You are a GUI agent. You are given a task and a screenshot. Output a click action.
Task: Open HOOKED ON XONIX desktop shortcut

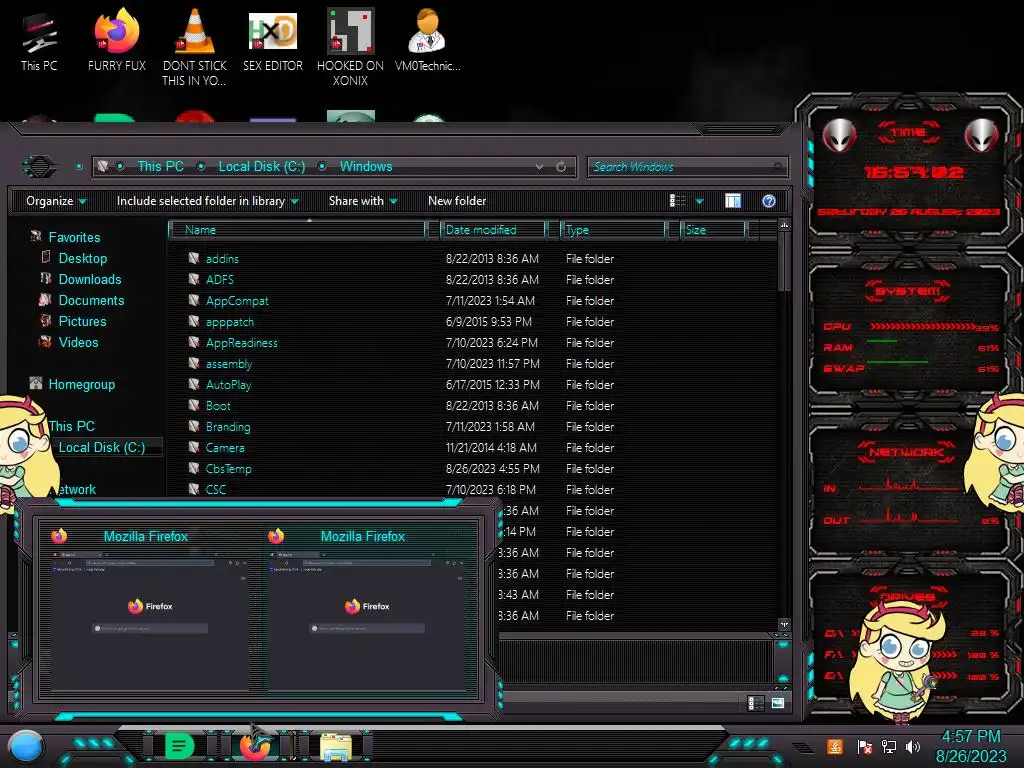pos(350,47)
